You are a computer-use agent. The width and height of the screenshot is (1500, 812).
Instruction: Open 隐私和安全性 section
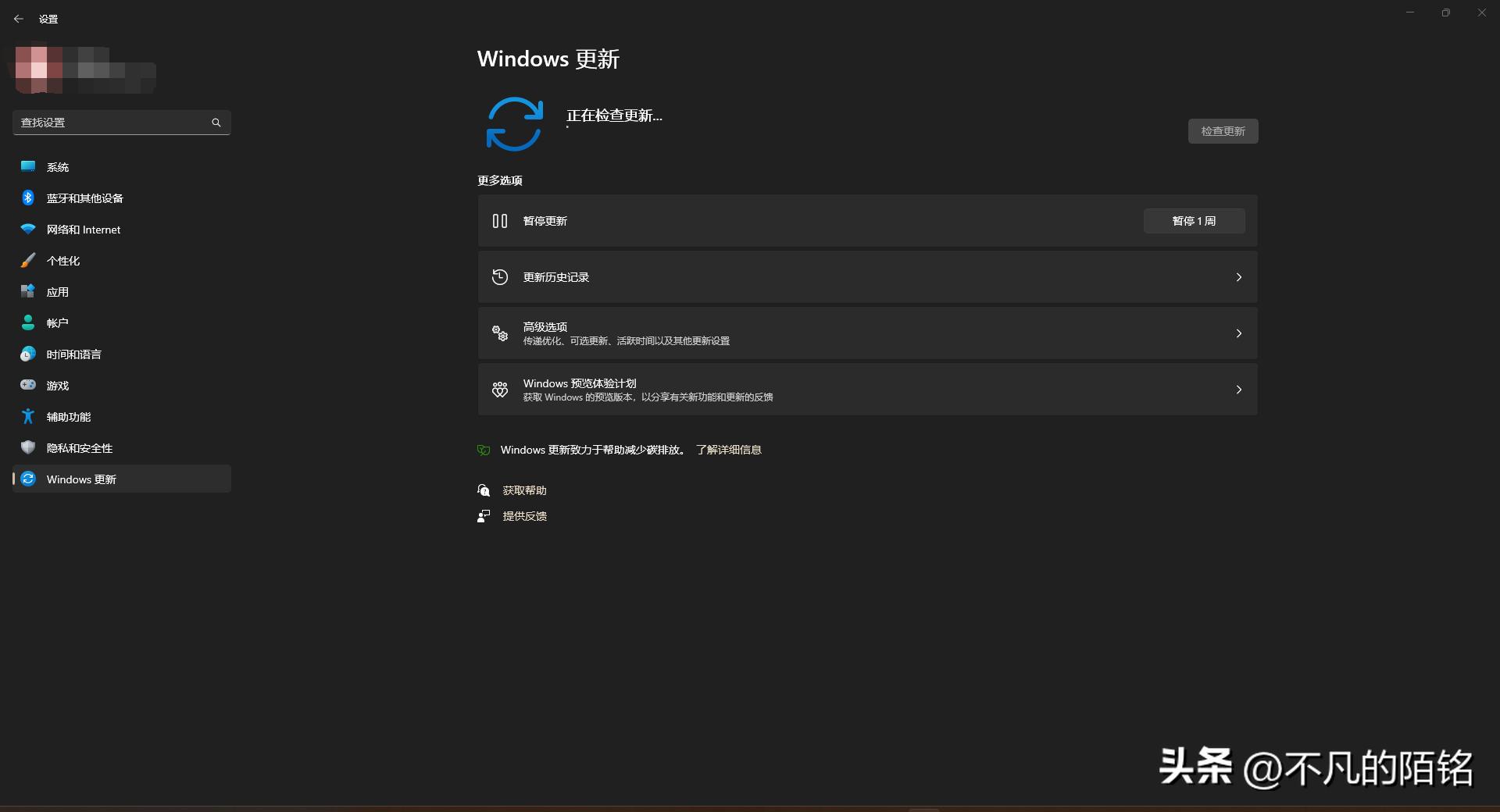click(121, 447)
